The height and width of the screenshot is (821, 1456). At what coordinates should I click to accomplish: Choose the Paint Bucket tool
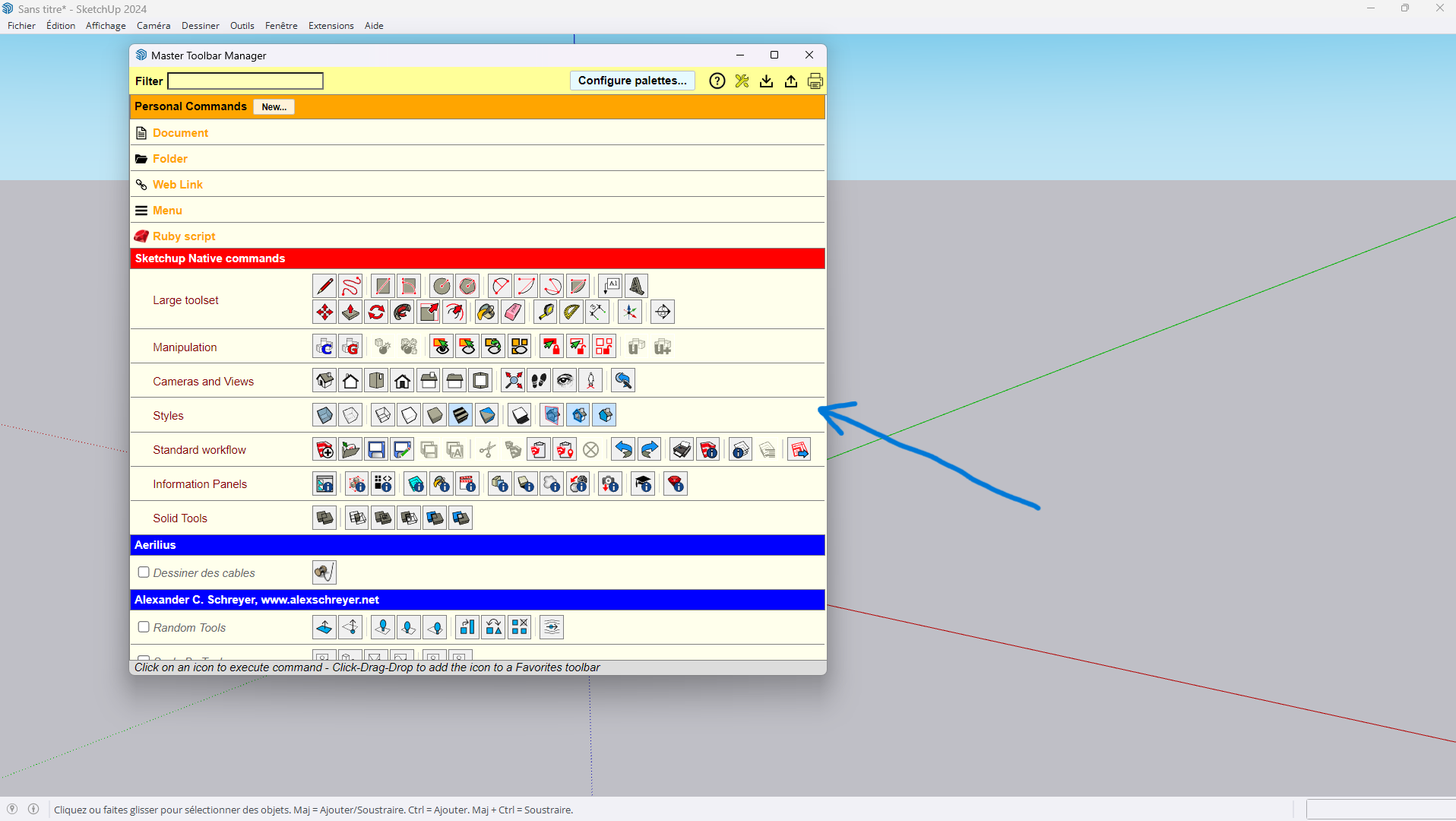point(486,312)
